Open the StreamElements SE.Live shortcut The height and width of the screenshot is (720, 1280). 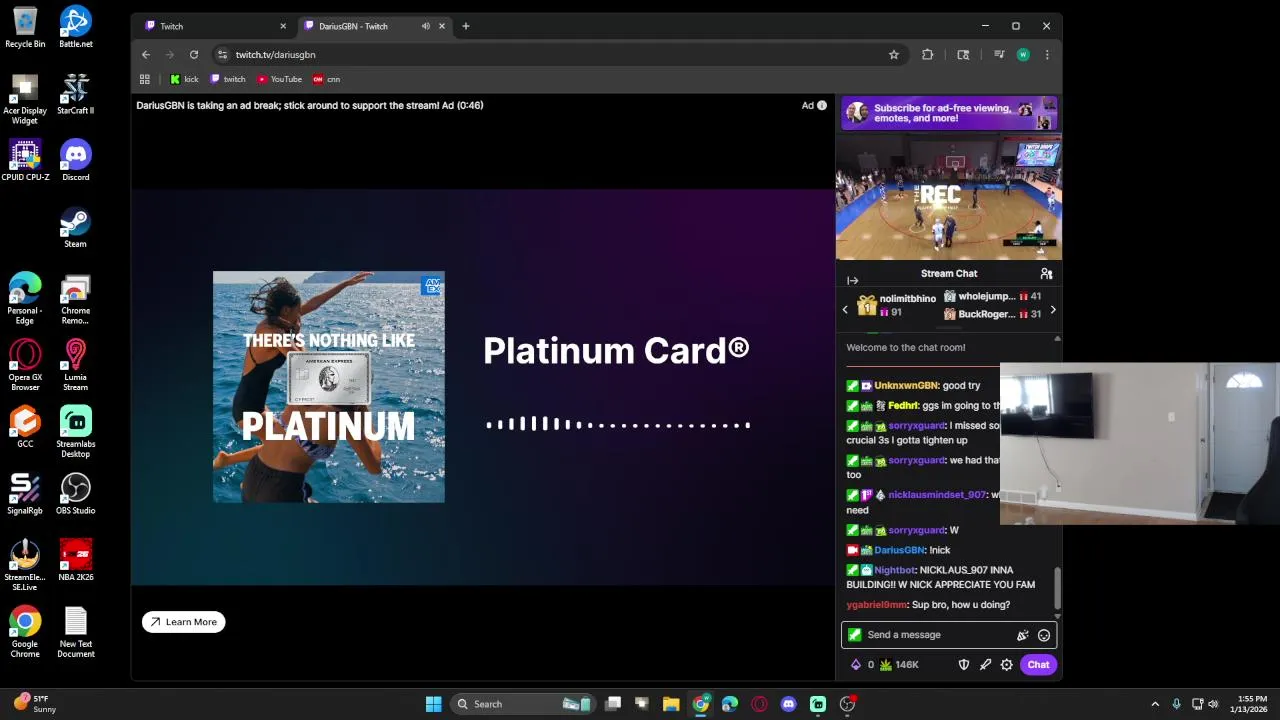25,565
